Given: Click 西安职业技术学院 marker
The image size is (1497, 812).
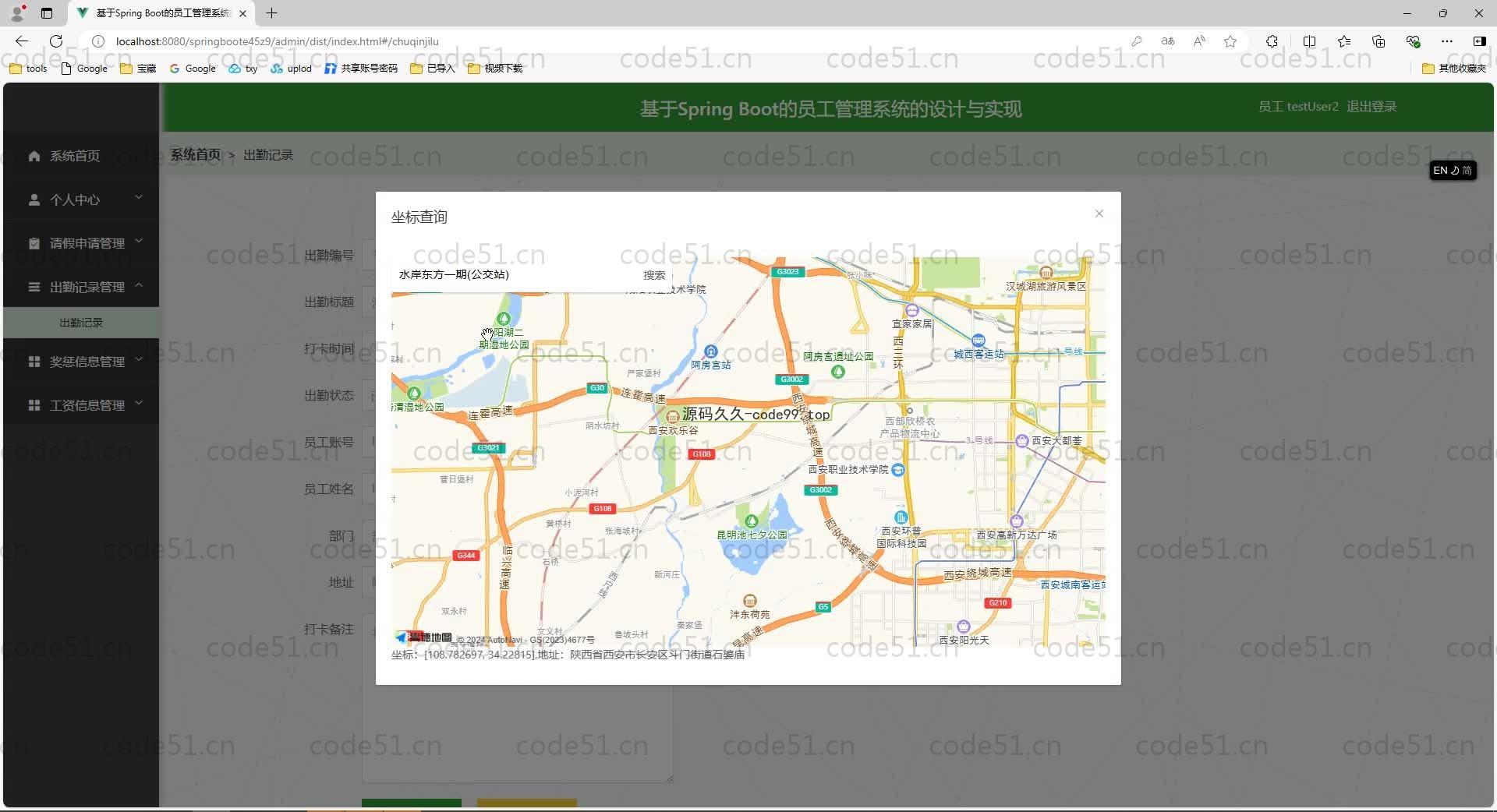Looking at the screenshot, I should (897, 470).
